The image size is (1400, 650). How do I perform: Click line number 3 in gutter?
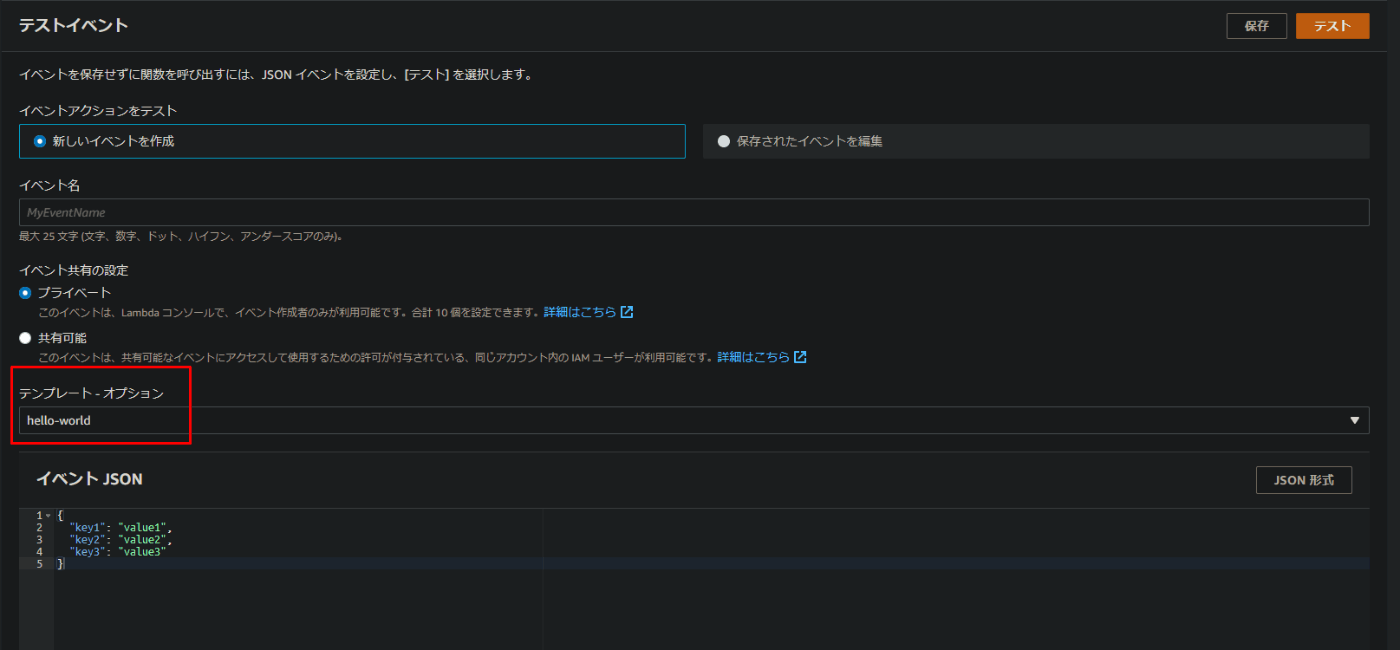pos(39,539)
